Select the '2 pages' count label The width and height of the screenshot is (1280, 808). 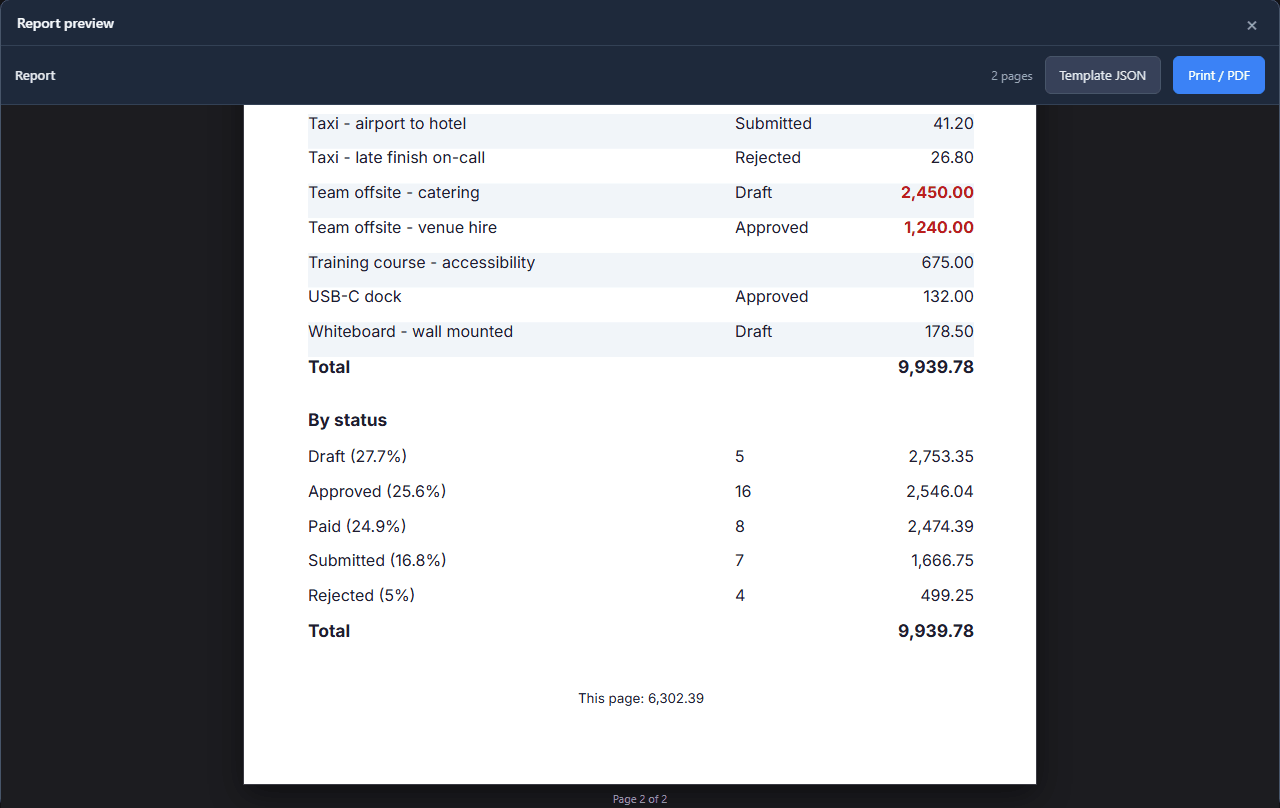(1012, 76)
